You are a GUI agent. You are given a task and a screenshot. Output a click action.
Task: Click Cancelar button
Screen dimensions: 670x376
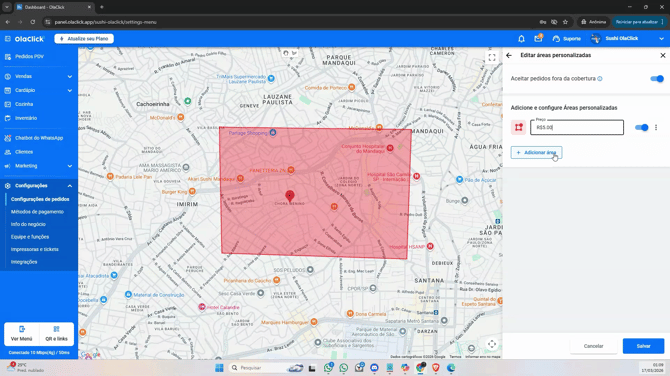[x=593, y=346]
